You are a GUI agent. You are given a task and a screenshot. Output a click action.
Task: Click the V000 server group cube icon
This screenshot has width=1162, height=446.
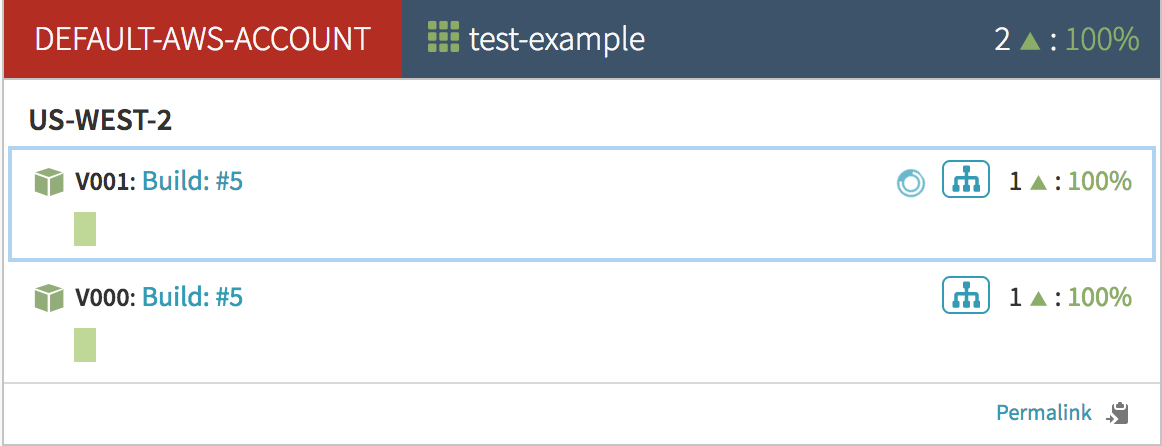click(49, 298)
